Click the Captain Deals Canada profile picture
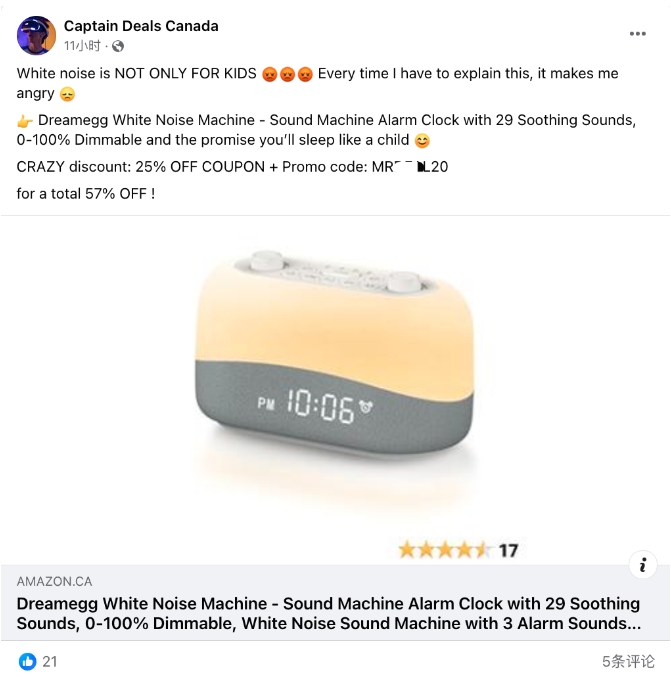Viewport: 671px width, 678px height. 36,35
